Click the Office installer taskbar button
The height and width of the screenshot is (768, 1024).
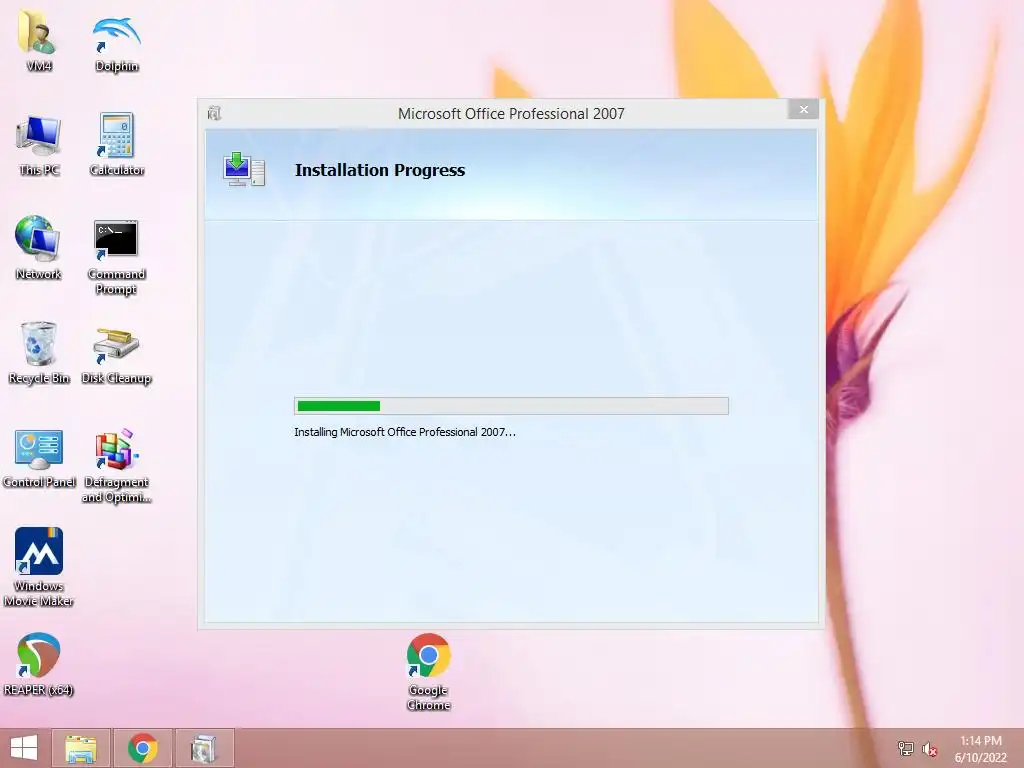[x=204, y=748]
